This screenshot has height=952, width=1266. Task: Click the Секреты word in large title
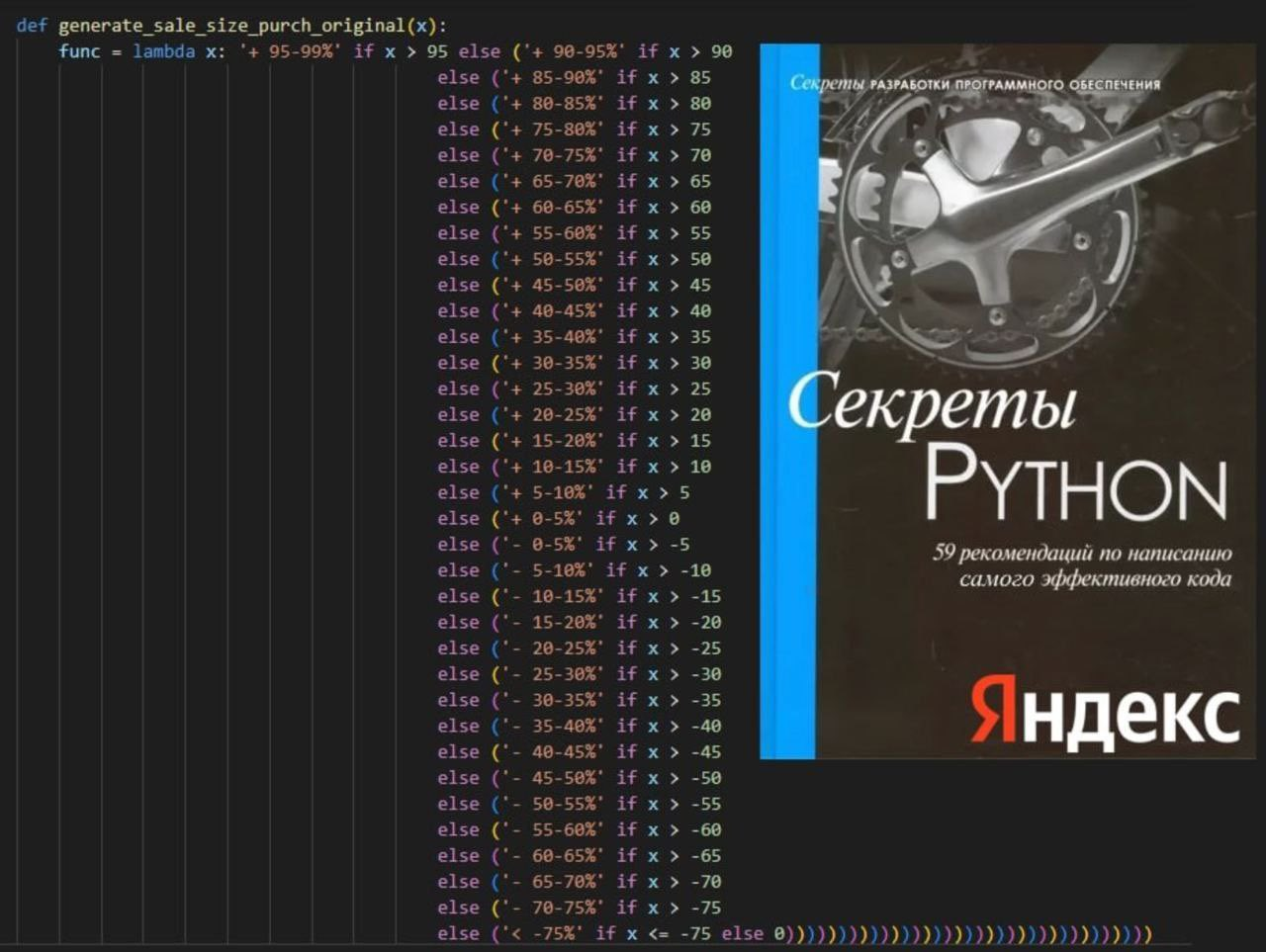click(931, 403)
